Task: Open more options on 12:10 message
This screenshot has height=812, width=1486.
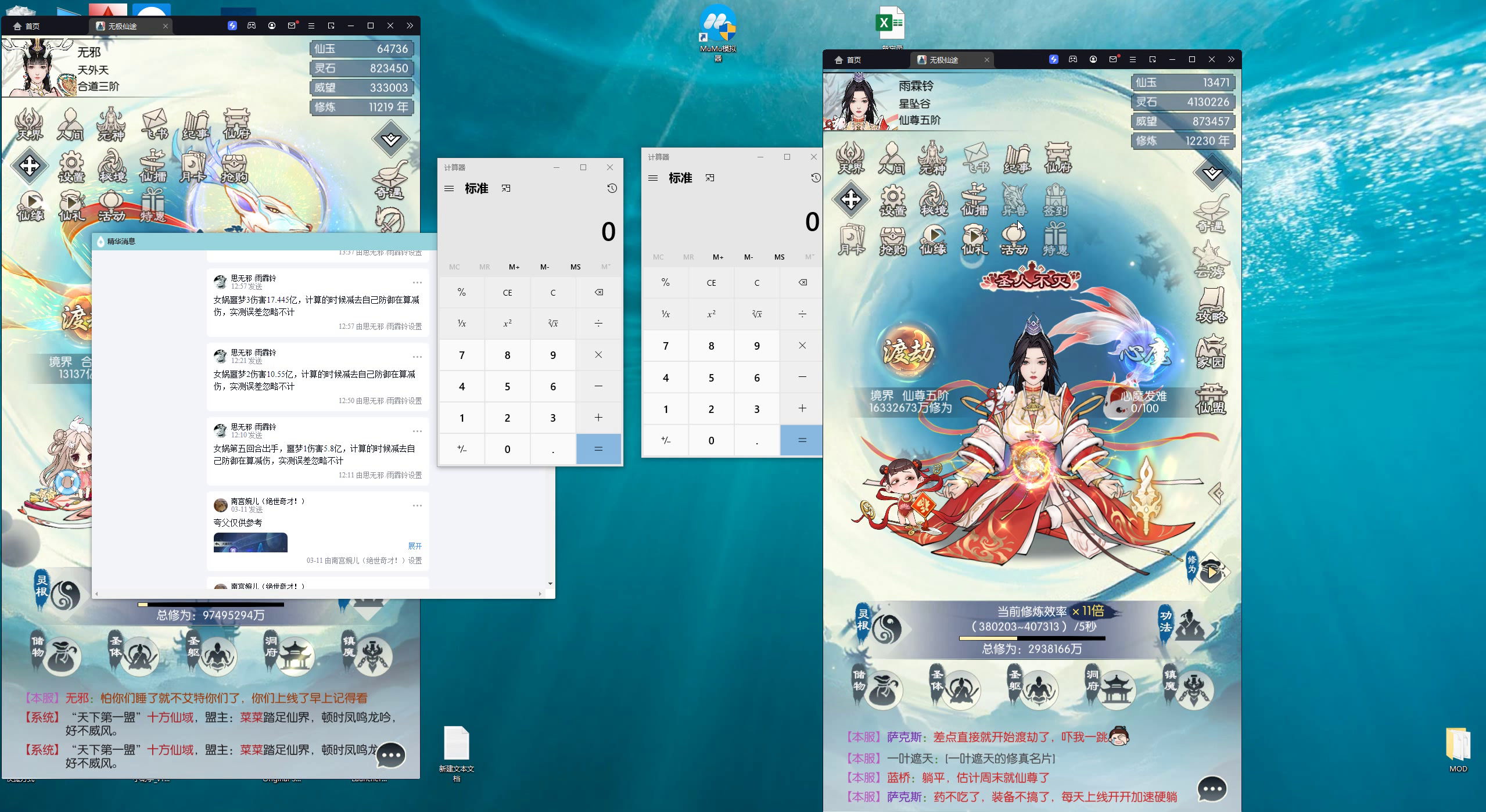Action: pos(417,432)
